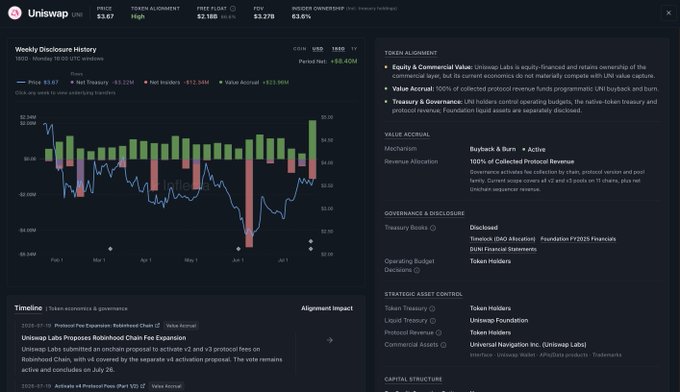This screenshot has height=392, width=680.
Task: Open the Foundation FY2025 Financials link
Action: [578, 239]
